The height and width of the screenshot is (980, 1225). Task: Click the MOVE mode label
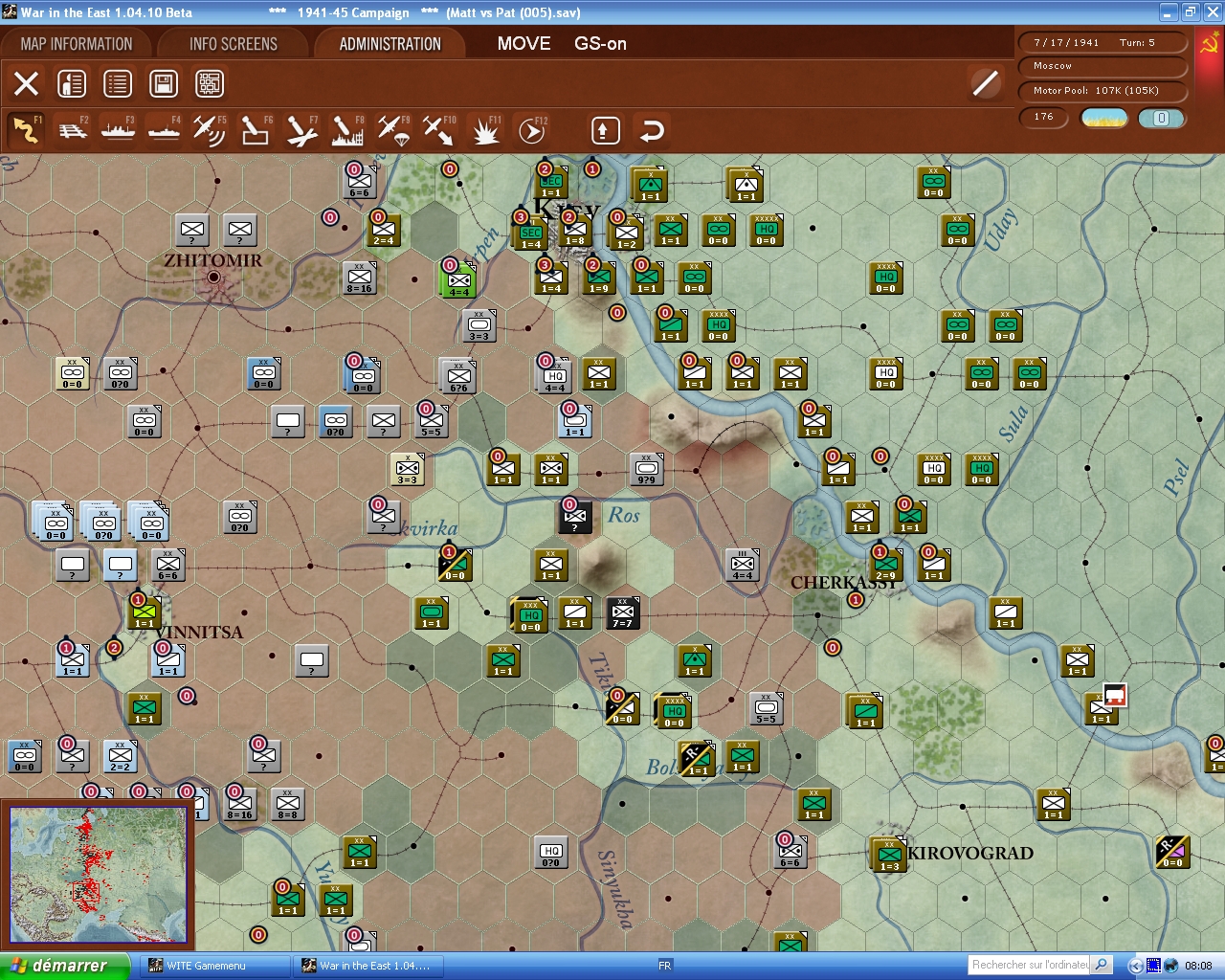point(523,44)
